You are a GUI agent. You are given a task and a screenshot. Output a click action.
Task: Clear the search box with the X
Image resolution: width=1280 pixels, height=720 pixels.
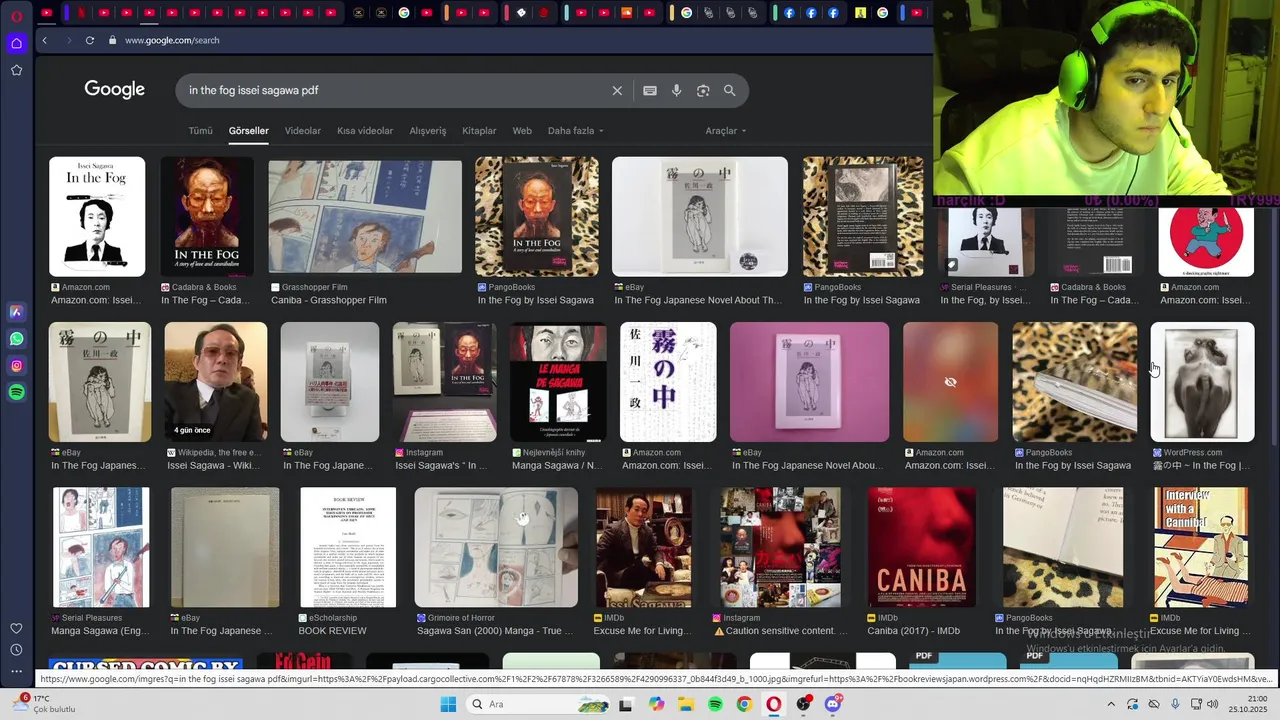(617, 90)
